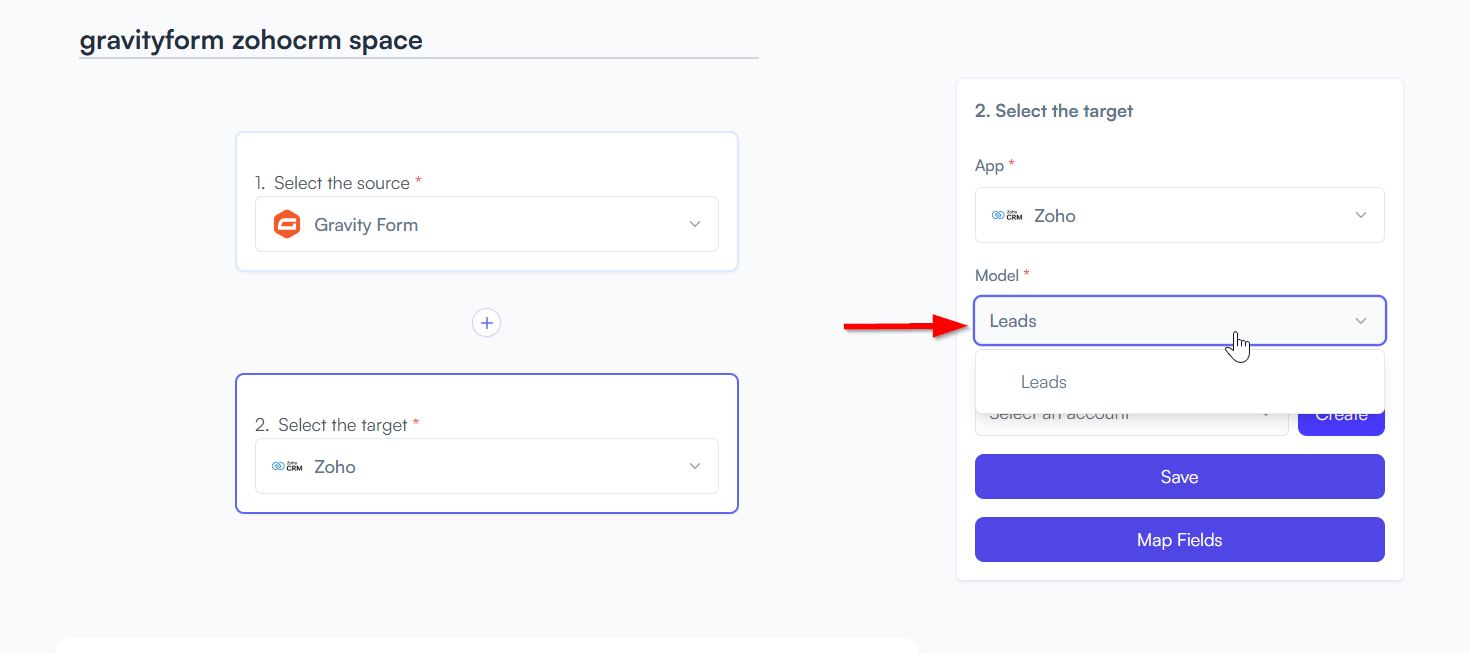This screenshot has height=653, width=1470.
Task: Select the '1. Select the source' card
Action: (x=487, y=202)
